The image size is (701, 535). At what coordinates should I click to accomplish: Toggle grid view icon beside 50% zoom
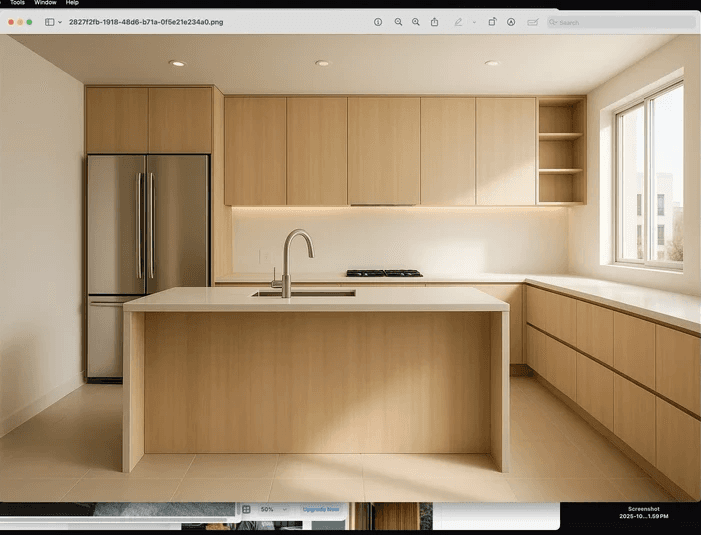(246, 509)
